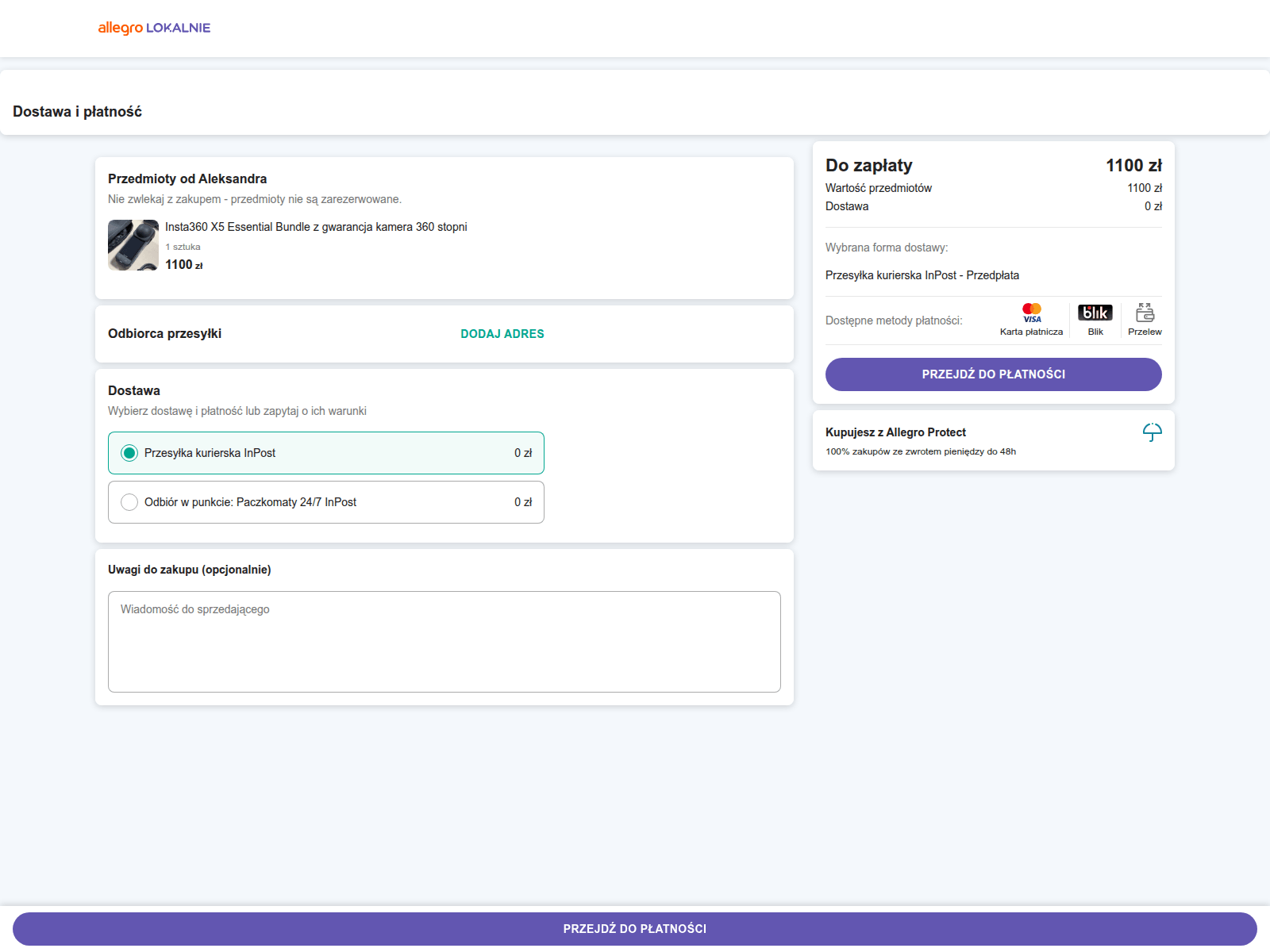This screenshot has height=952, width=1270.
Task: Click the 100% zakupów ze zwrotem text
Action: click(921, 451)
